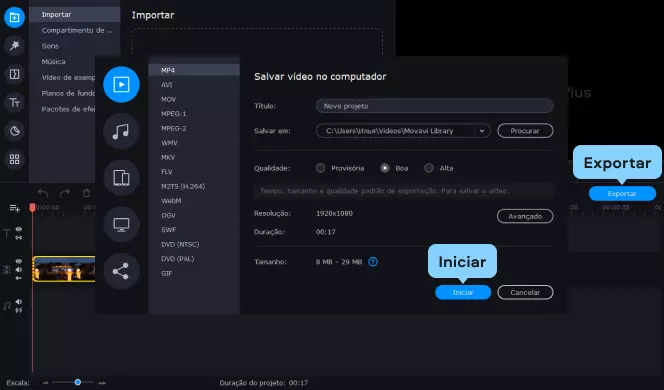Open the Import media tab icon
Screen dimensions: 664x390
pyautogui.click(x=14, y=17)
